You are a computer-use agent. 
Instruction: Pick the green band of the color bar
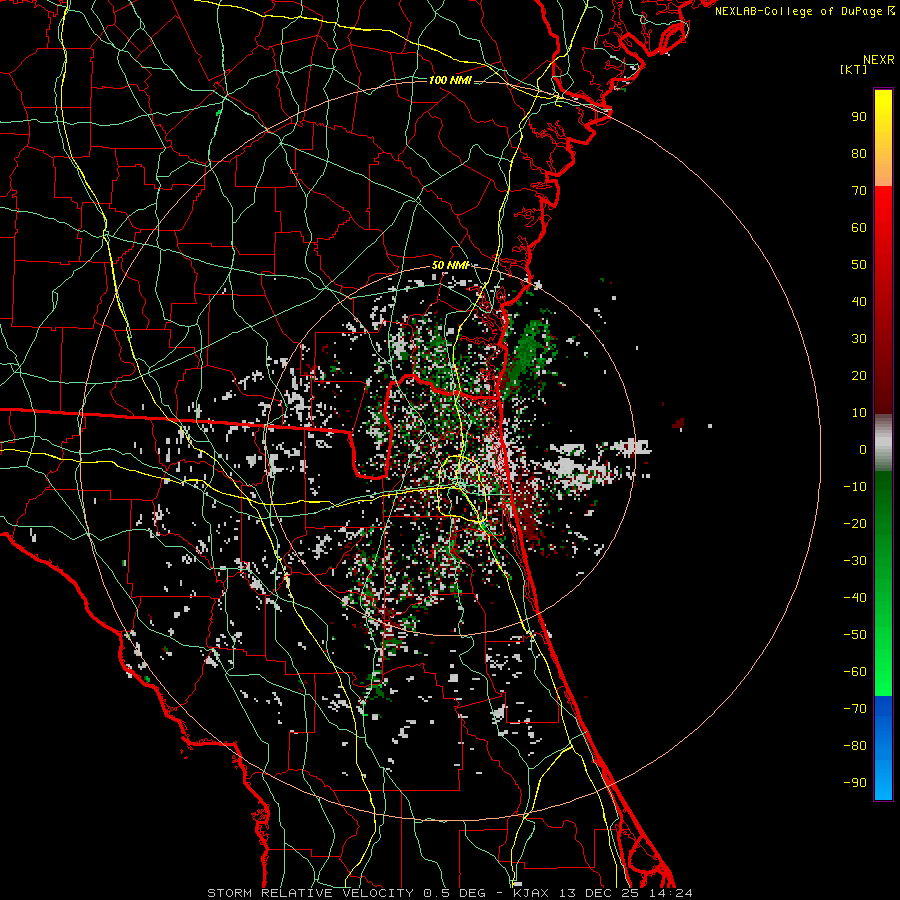pyautogui.click(x=883, y=583)
